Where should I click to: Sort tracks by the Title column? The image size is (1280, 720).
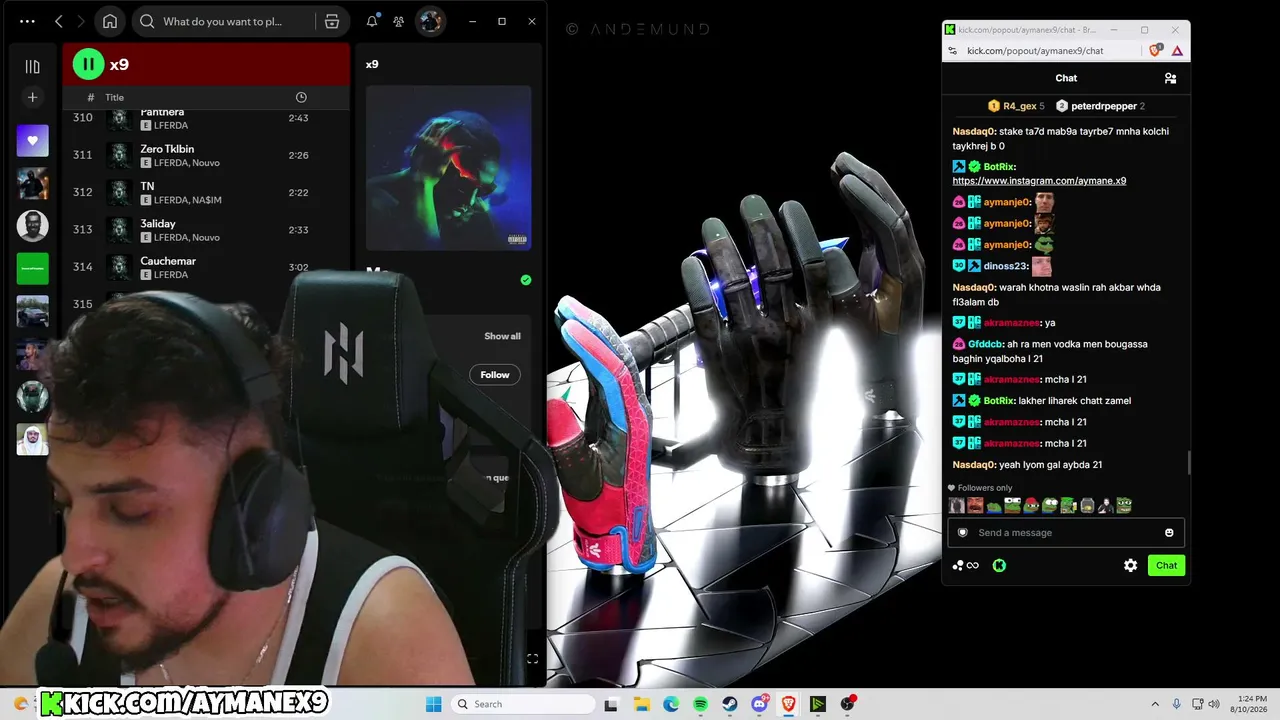coord(115,97)
